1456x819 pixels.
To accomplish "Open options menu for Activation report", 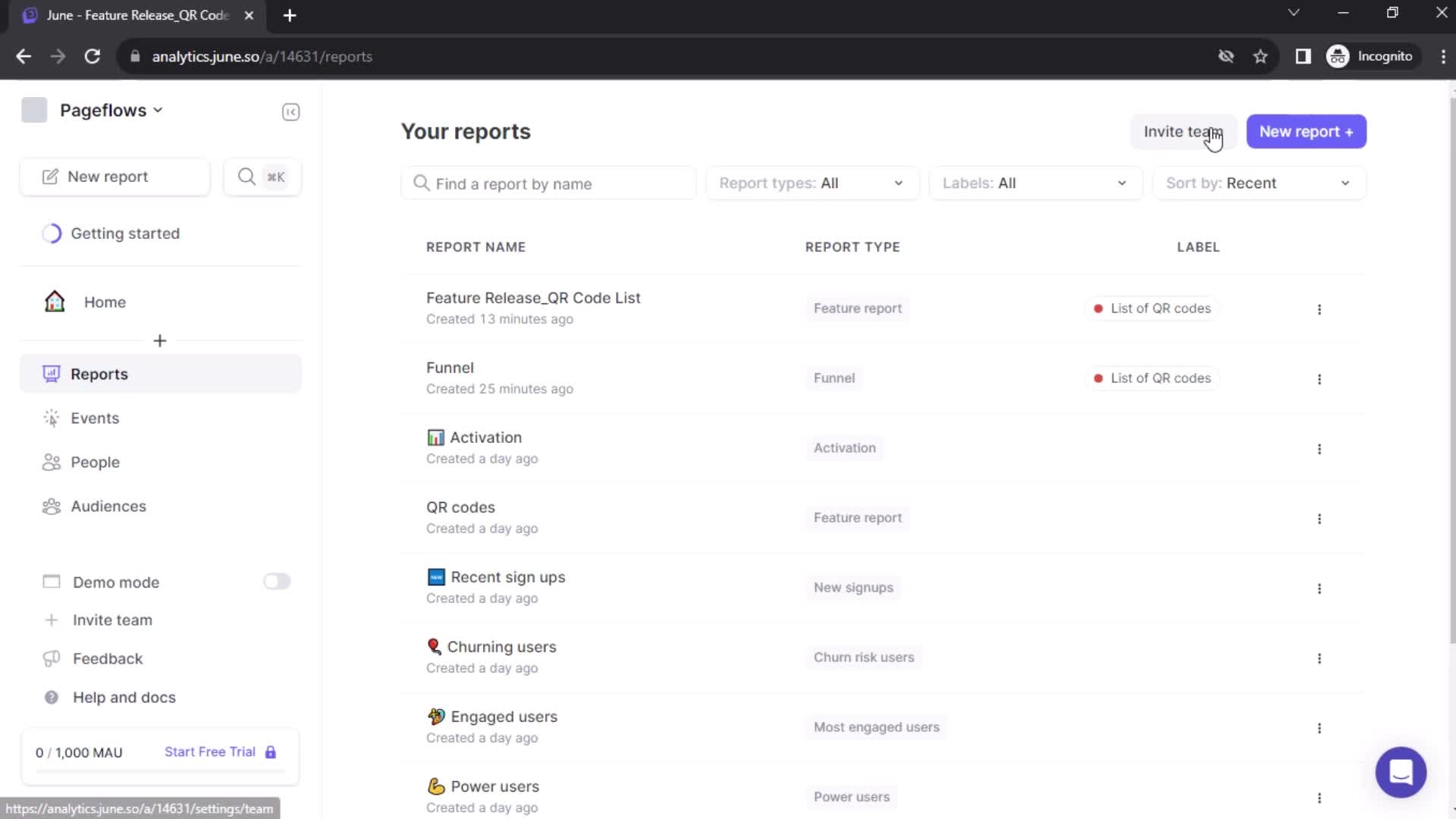I will (1319, 449).
